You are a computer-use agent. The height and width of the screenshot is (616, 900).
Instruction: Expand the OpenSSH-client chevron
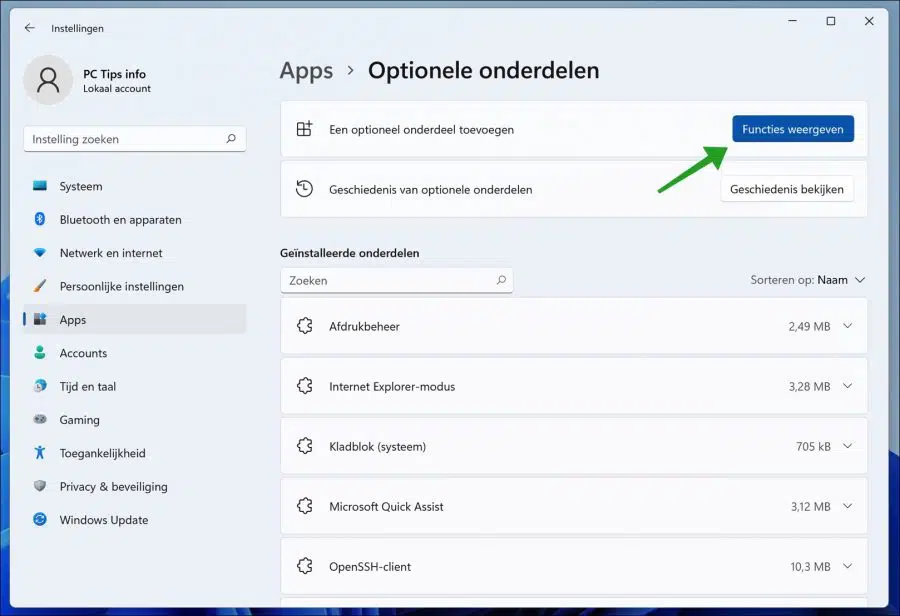(847, 566)
